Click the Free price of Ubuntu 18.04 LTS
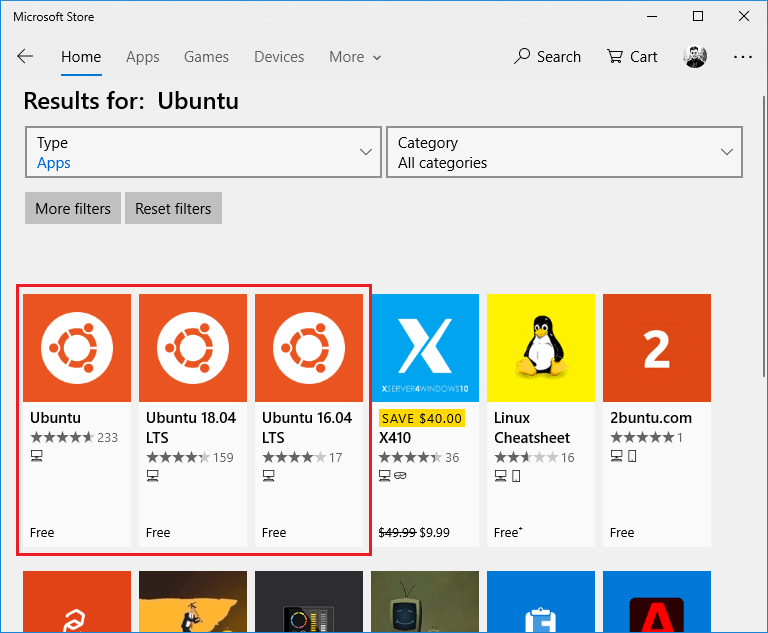768x633 pixels. [x=158, y=533]
